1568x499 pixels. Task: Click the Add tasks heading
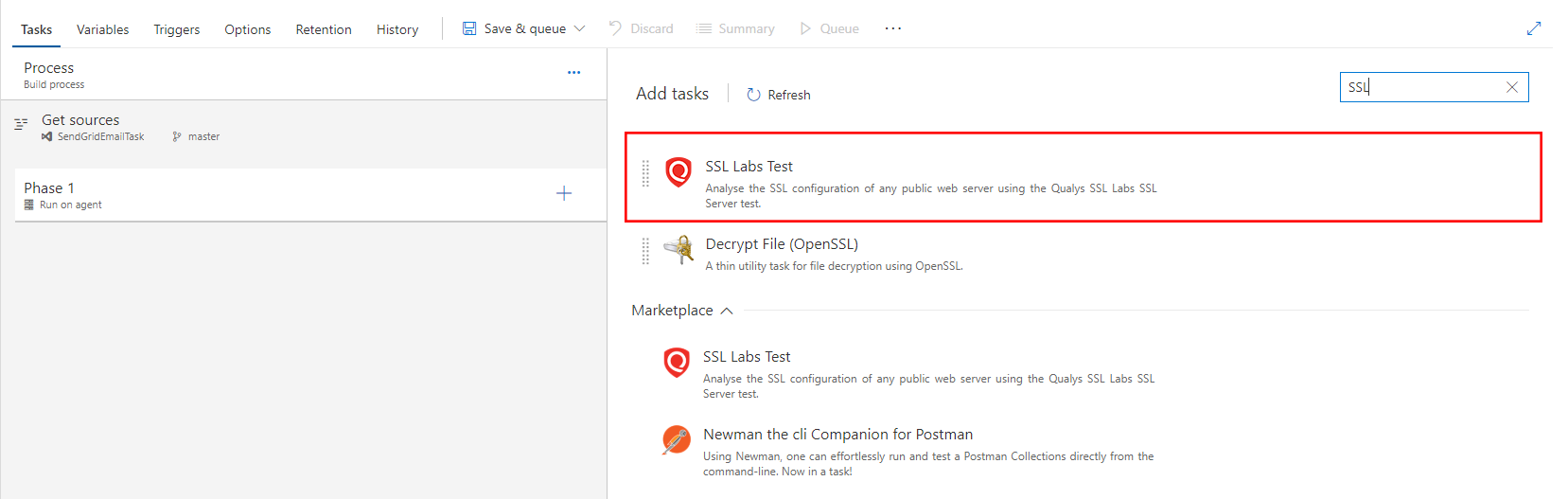click(x=672, y=94)
